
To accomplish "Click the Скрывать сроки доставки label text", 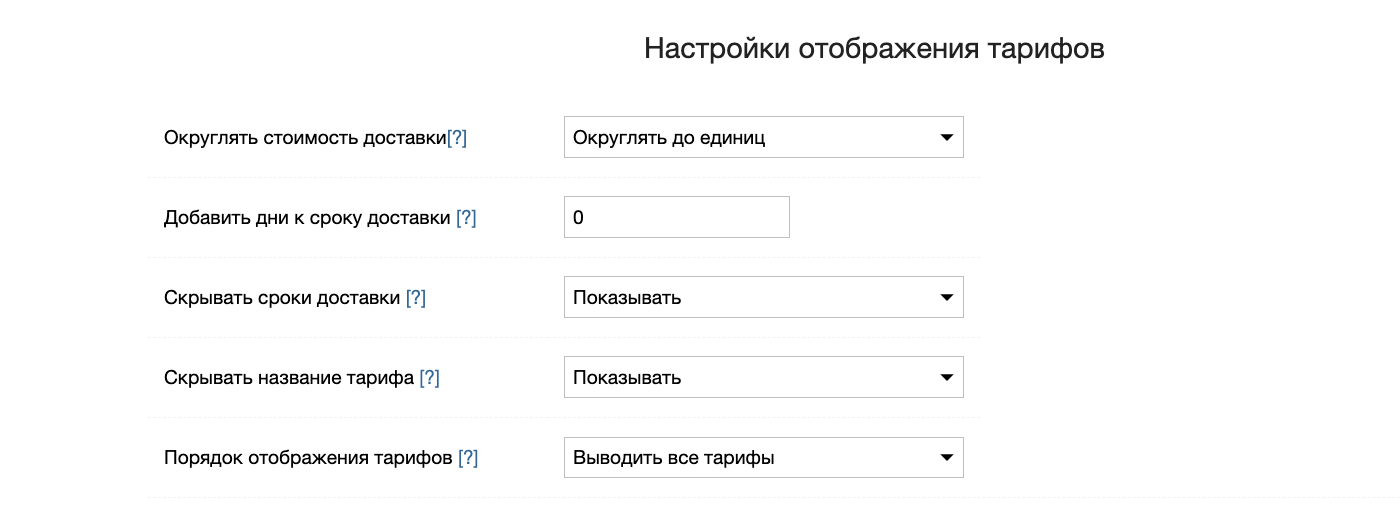I will 282,298.
